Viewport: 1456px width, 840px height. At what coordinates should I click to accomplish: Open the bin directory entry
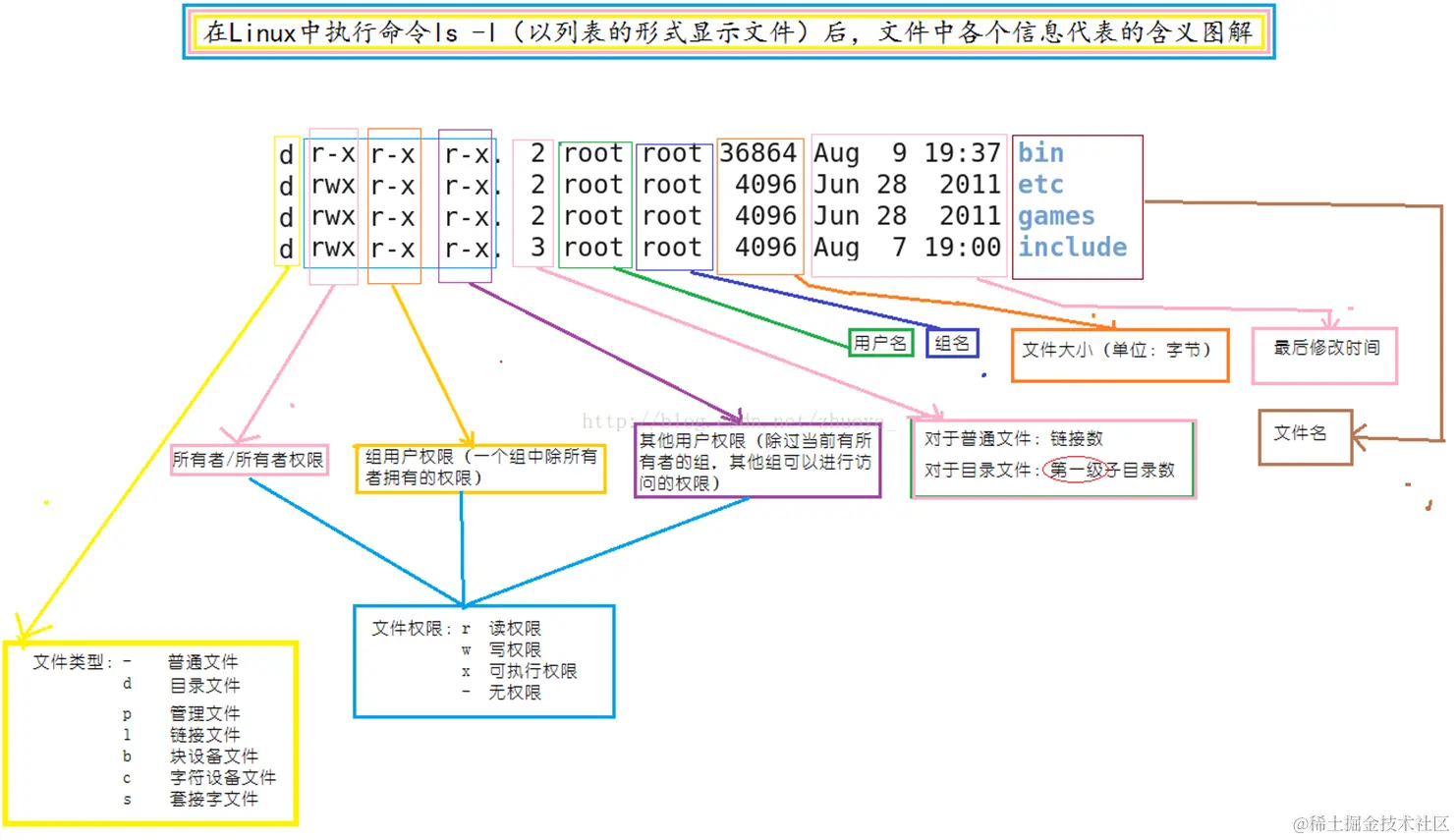[x=1039, y=152]
